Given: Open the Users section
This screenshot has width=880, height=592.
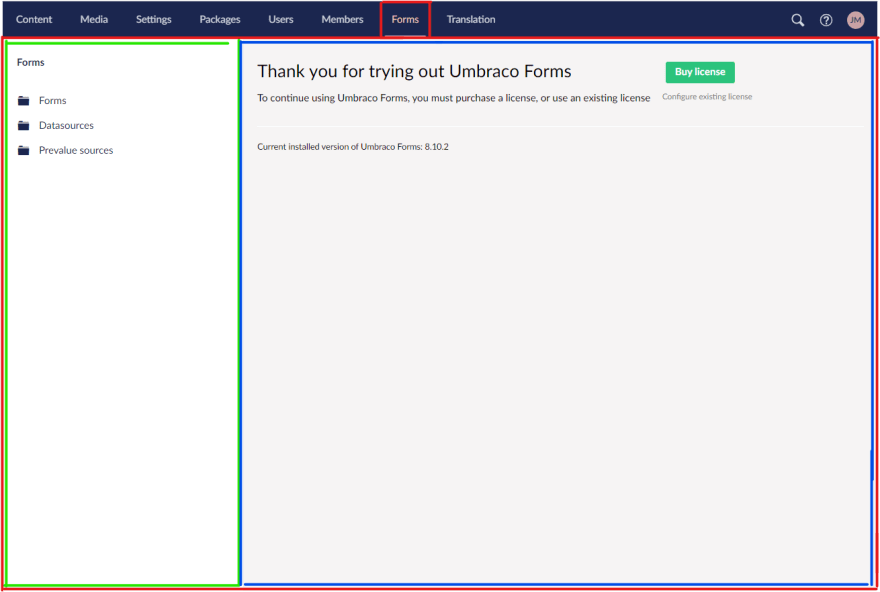Looking at the screenshot, I should point(281,19).
